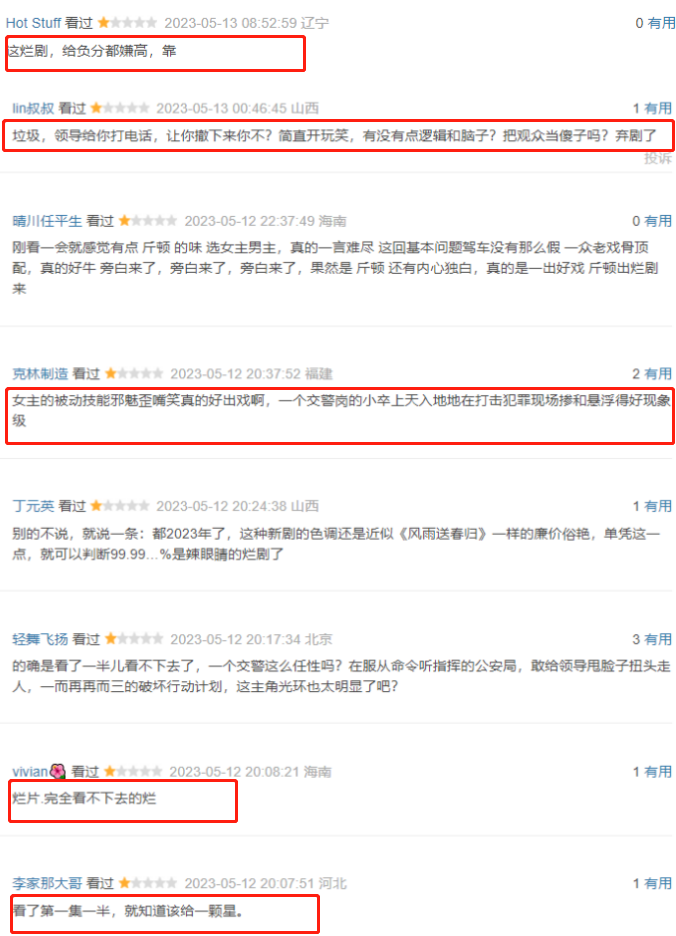Image resolution: width=676 pixels, height=936 pixels.
Task: Click star rating beside lin叔叔 看过
Action: (x=119, y=108)
